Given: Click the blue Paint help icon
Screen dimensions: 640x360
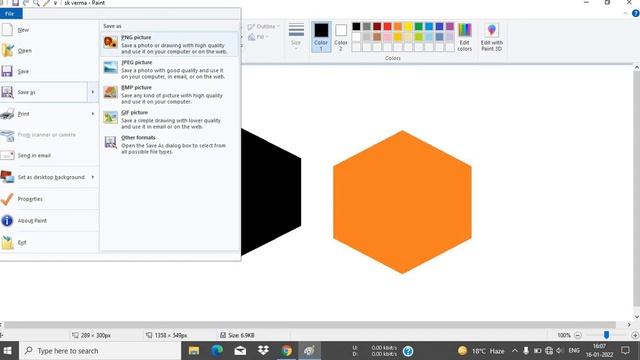Looking at the screenshot, I should tap(636, 13).
